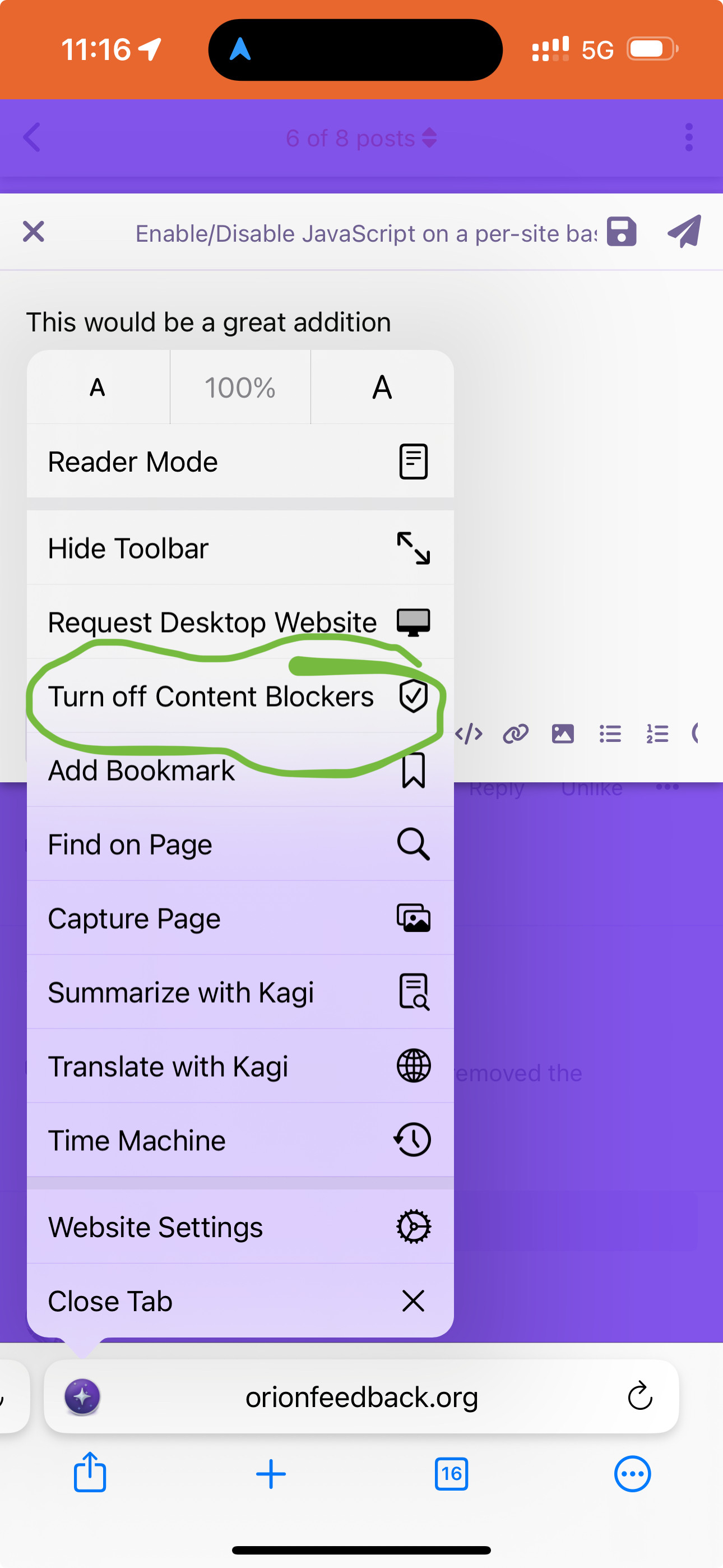Send the reply with paper plane icon
Screen dimensions: 723x1568
pos(685,232)
